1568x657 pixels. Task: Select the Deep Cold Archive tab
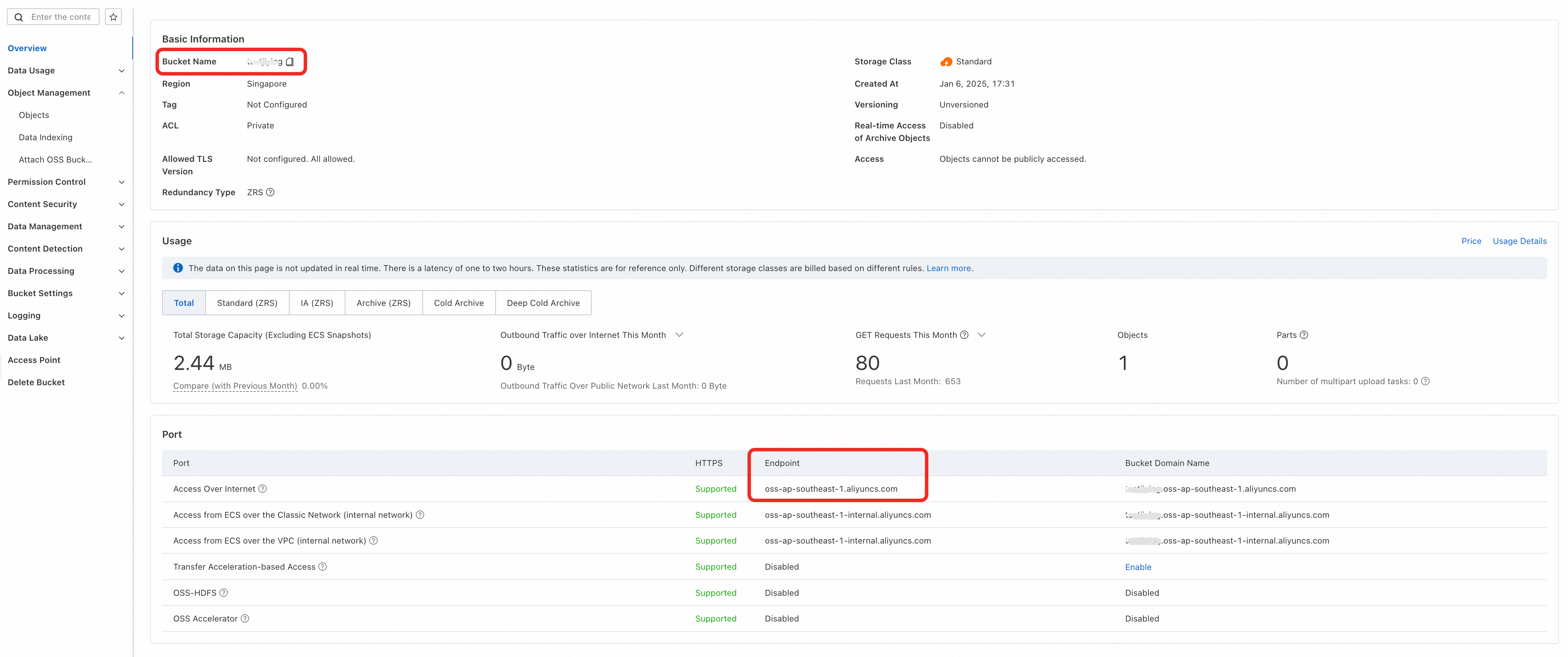543,303
